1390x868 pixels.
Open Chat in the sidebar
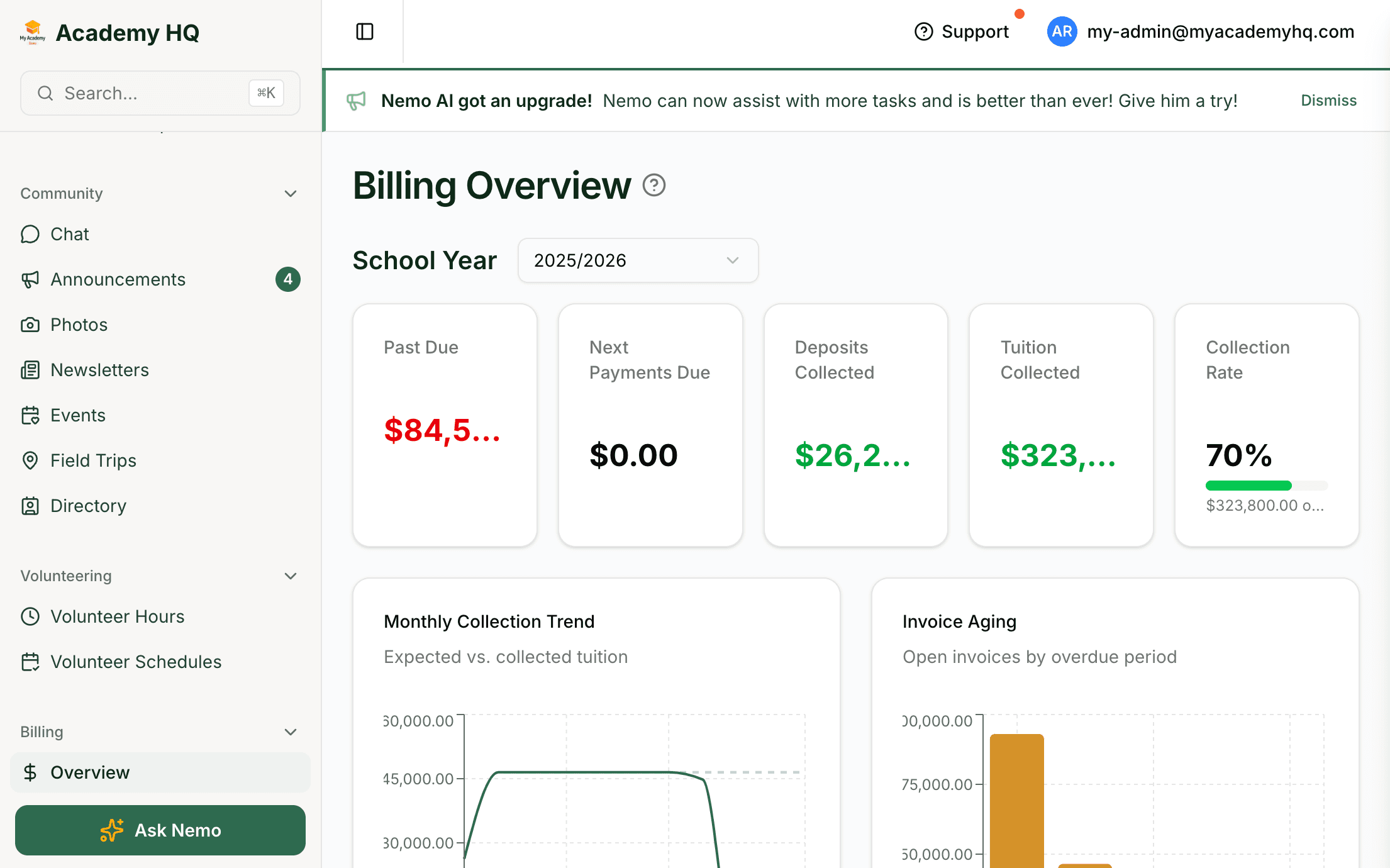[x=160, y=234]
